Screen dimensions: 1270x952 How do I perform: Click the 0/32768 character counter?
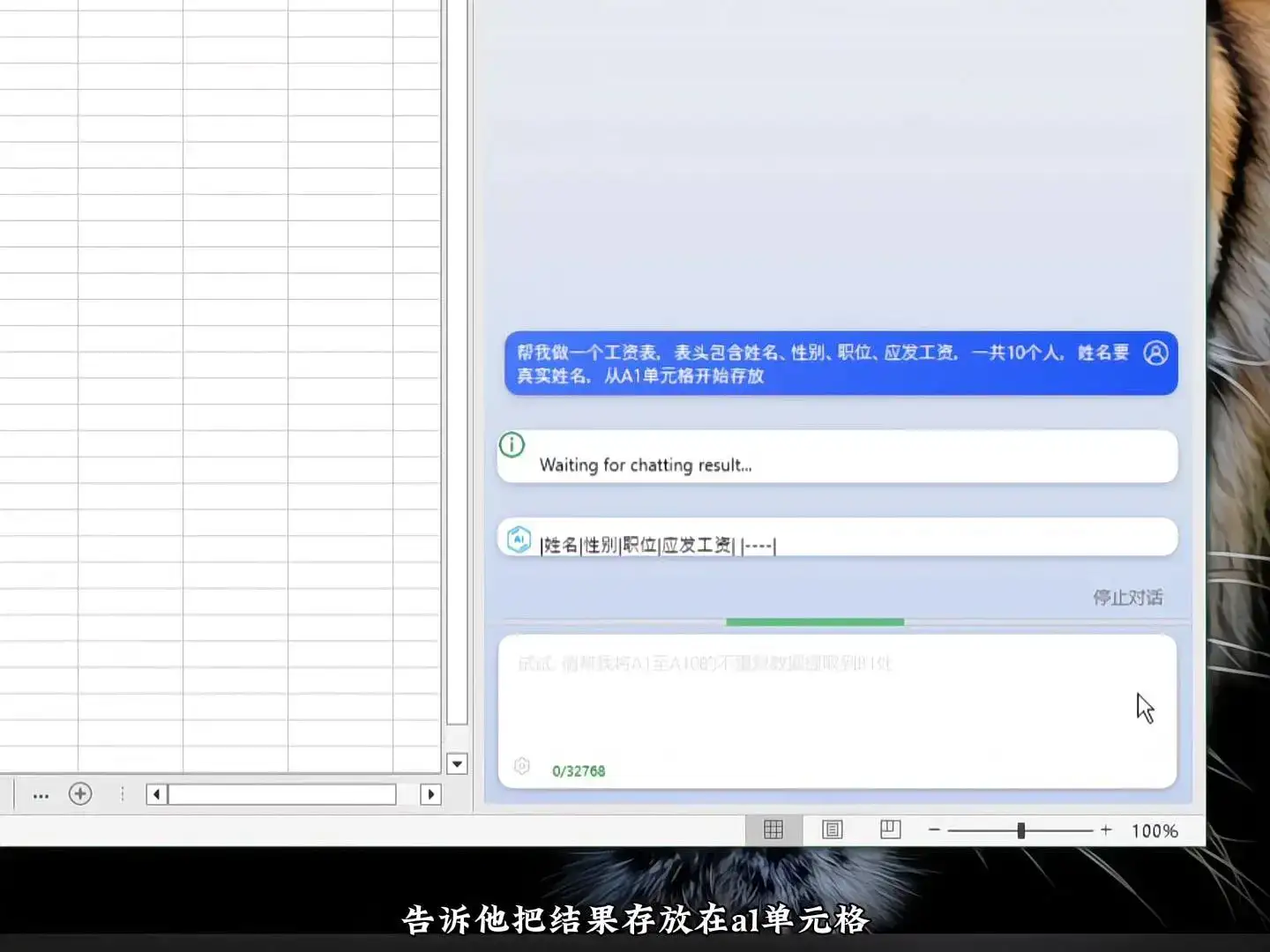click(578, 770)
